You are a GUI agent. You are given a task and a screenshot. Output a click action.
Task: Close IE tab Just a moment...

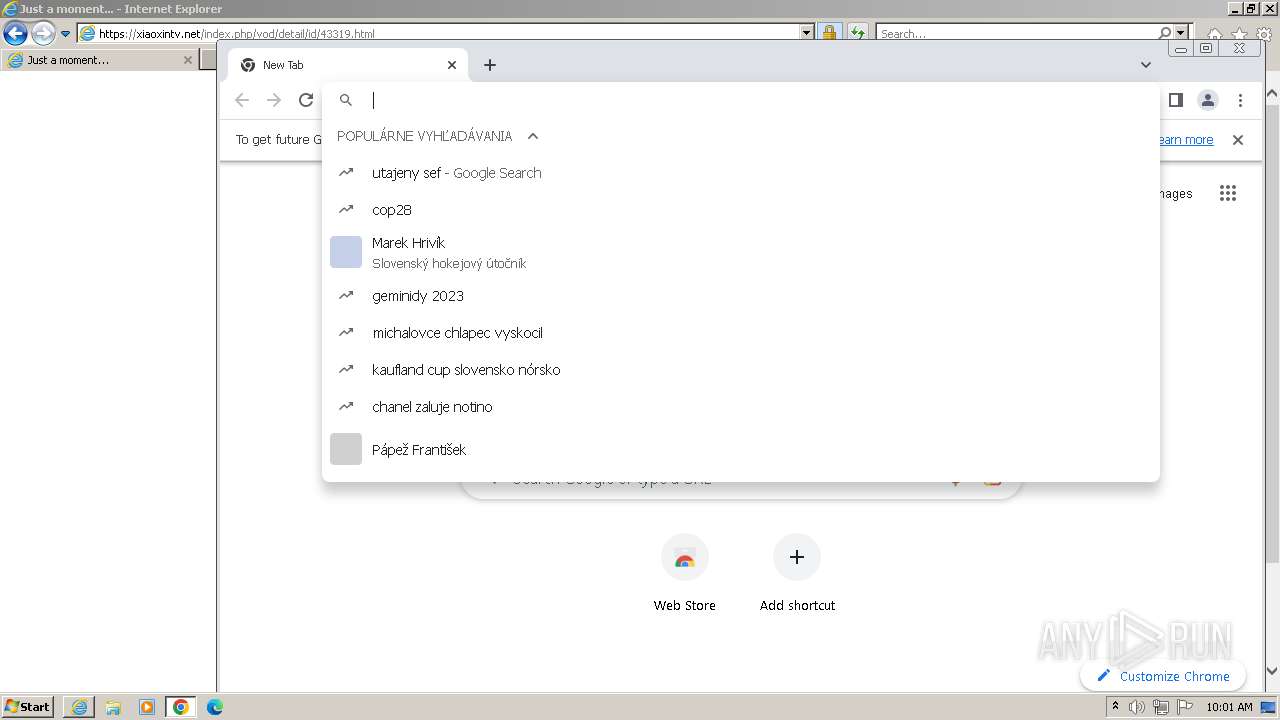(188, 60)
